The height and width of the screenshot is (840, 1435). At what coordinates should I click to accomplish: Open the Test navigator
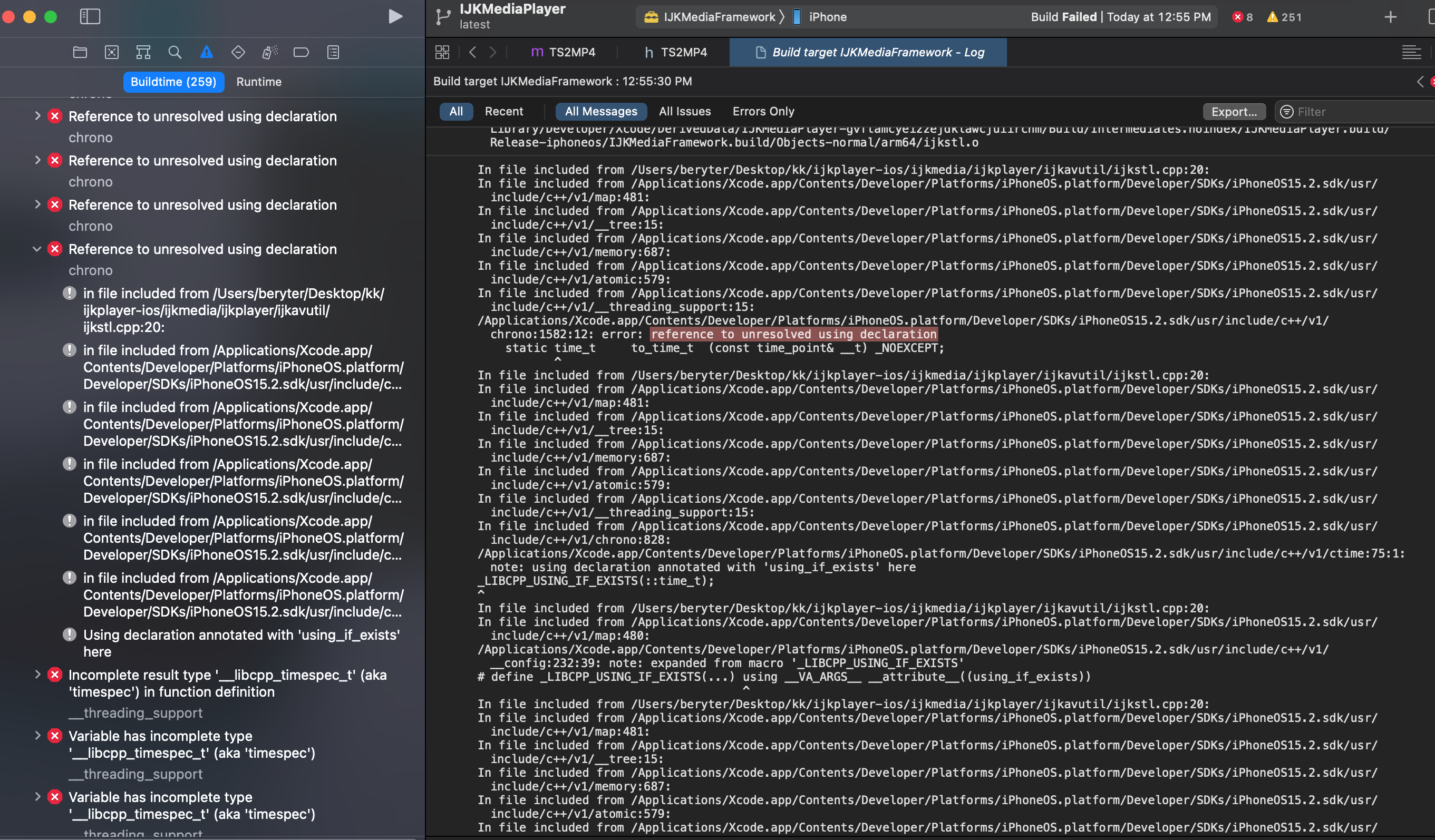pos(238,52)
